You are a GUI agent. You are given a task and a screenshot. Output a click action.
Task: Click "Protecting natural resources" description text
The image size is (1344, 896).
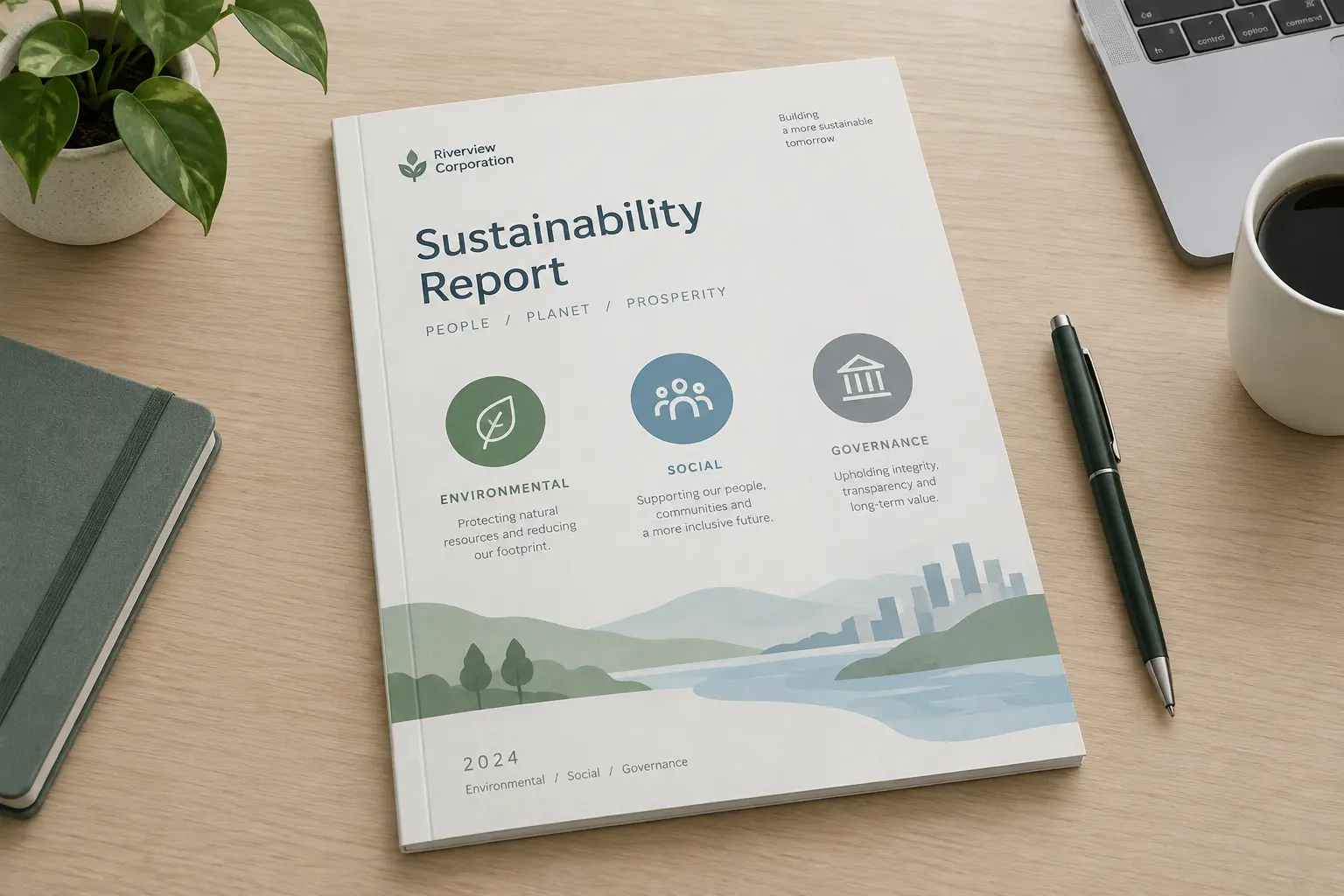[510, 532]
